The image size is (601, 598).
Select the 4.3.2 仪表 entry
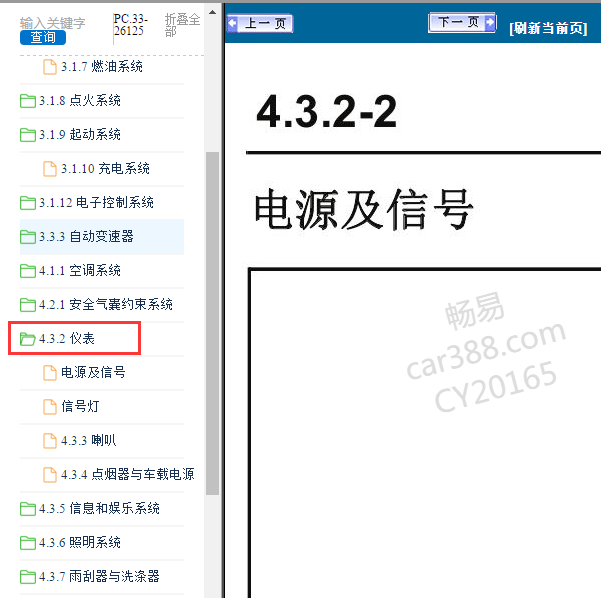(67, 338)
